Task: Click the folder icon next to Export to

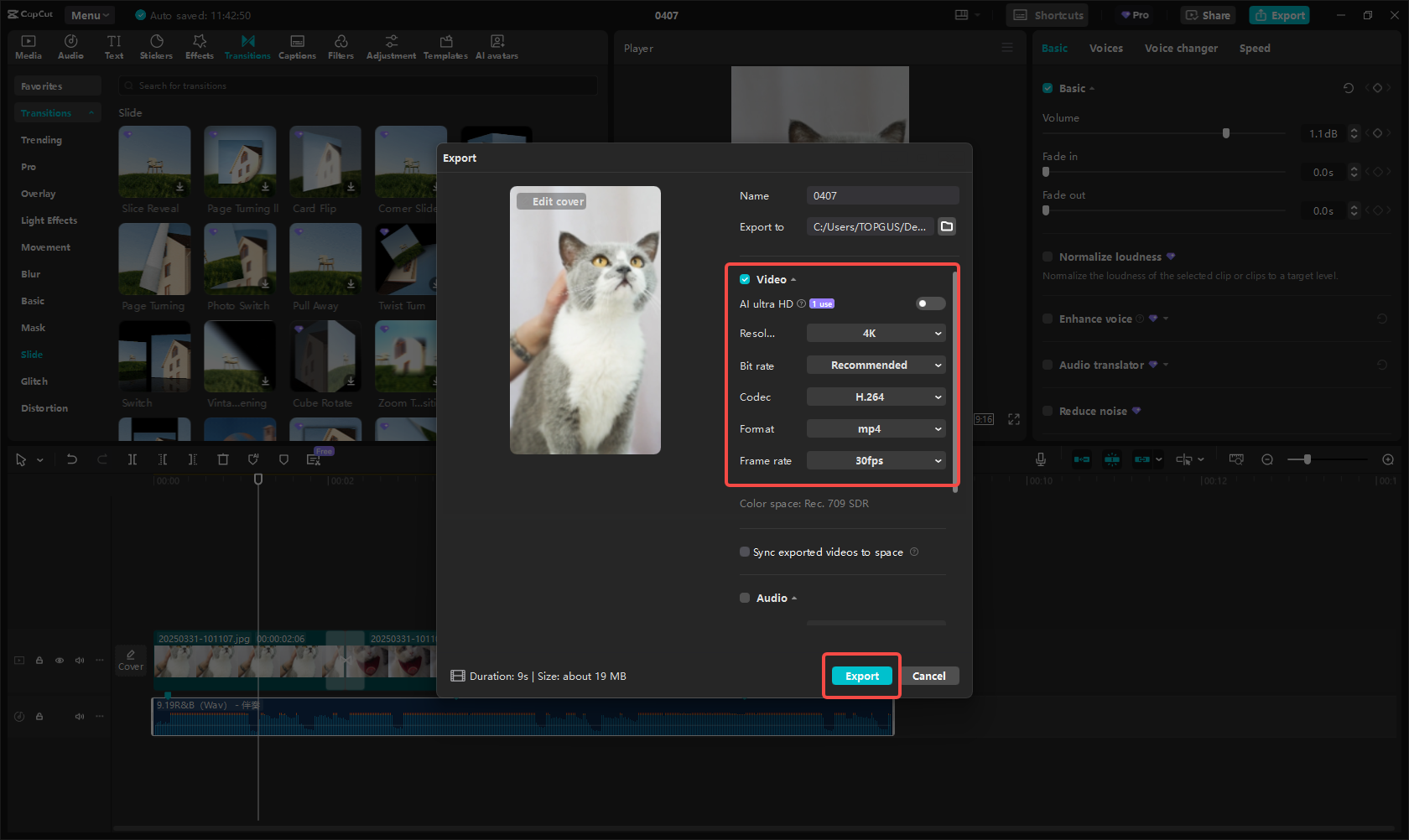Action: [947, 226]
